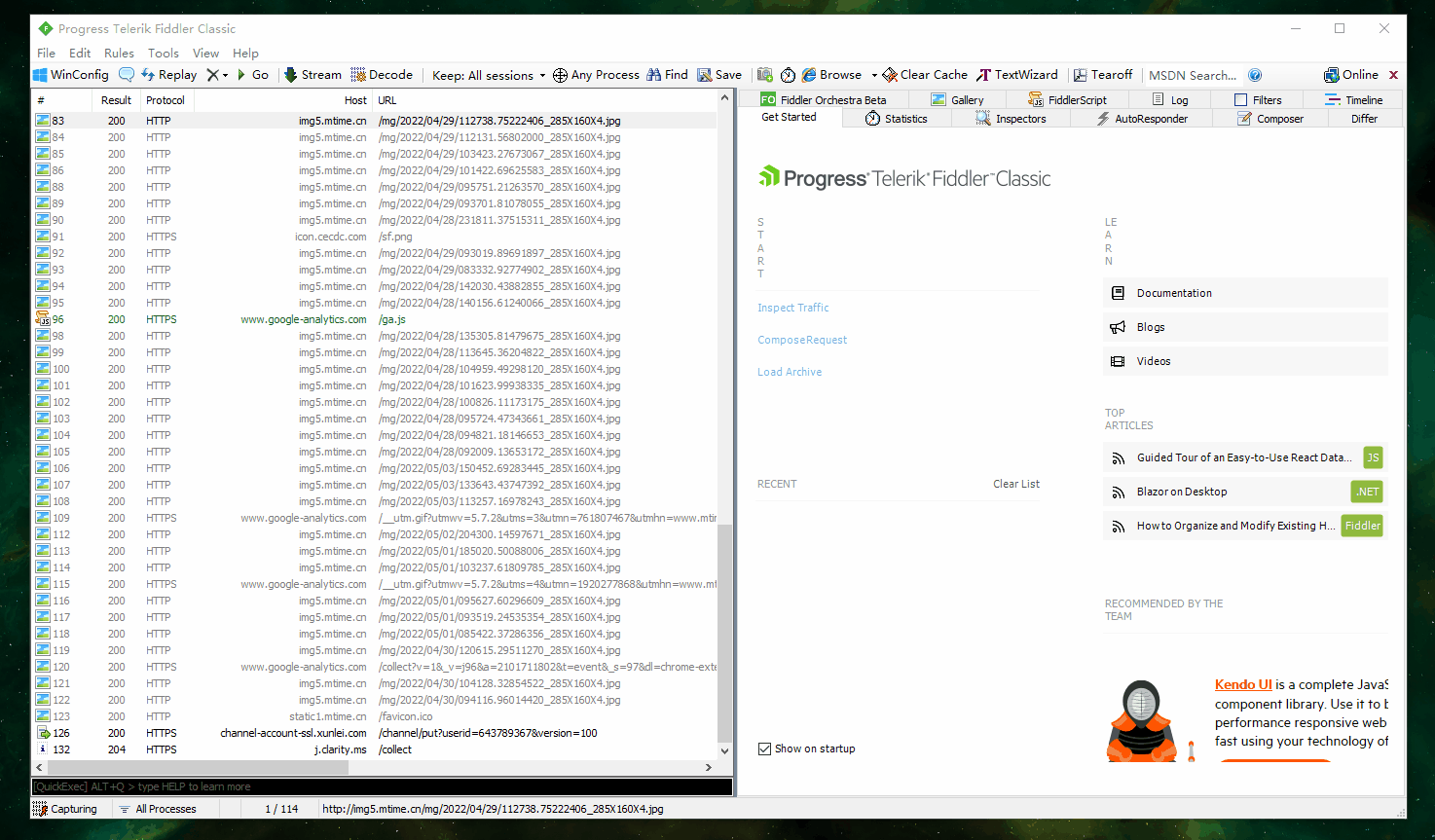The height and width of the screenshot is (840, 1435).
Task: Switch to the Statistics tab
Action: (x=897, y=119)
